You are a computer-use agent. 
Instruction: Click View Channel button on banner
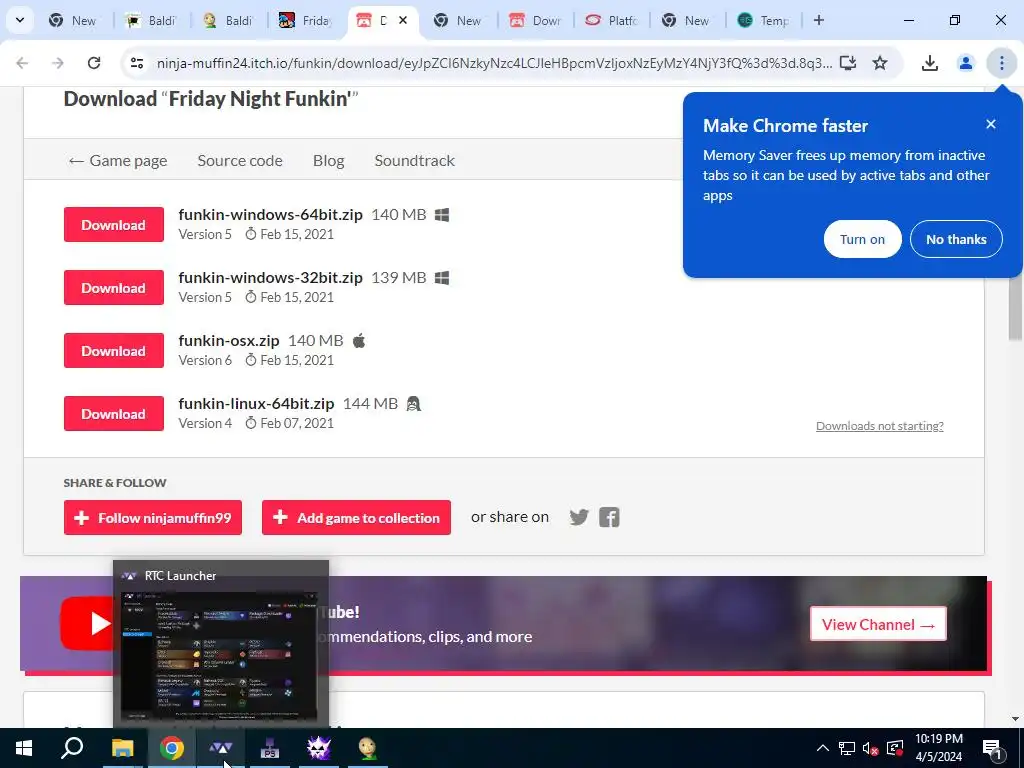878,624
